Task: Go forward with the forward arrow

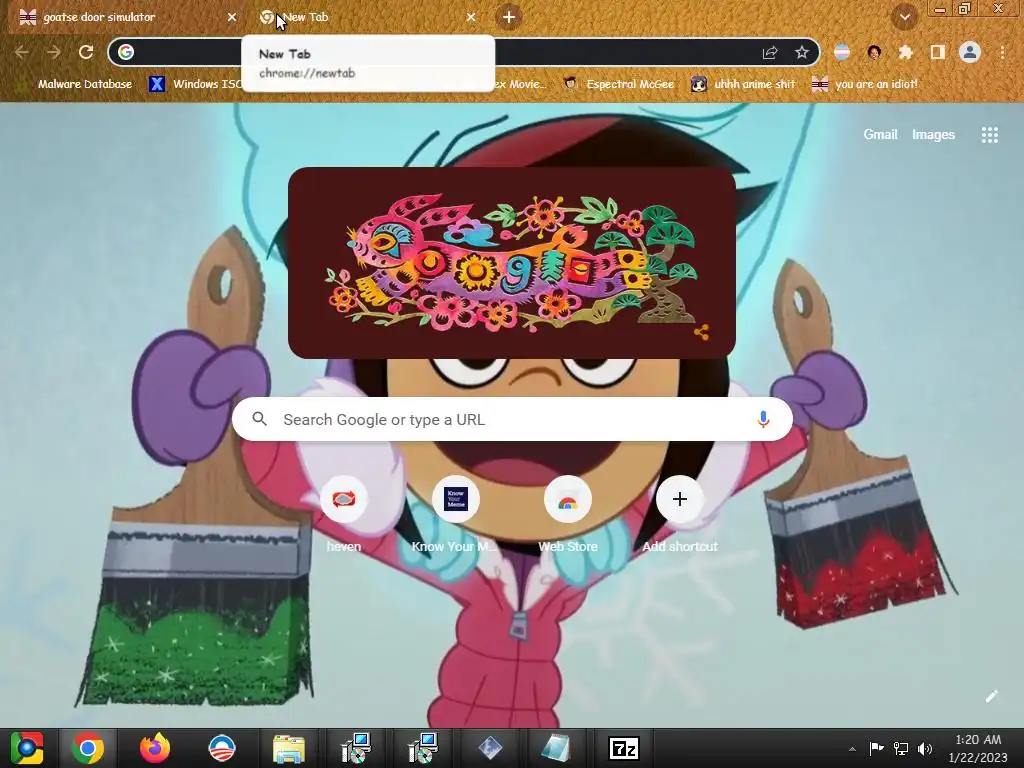Action: tap(54, 52)
